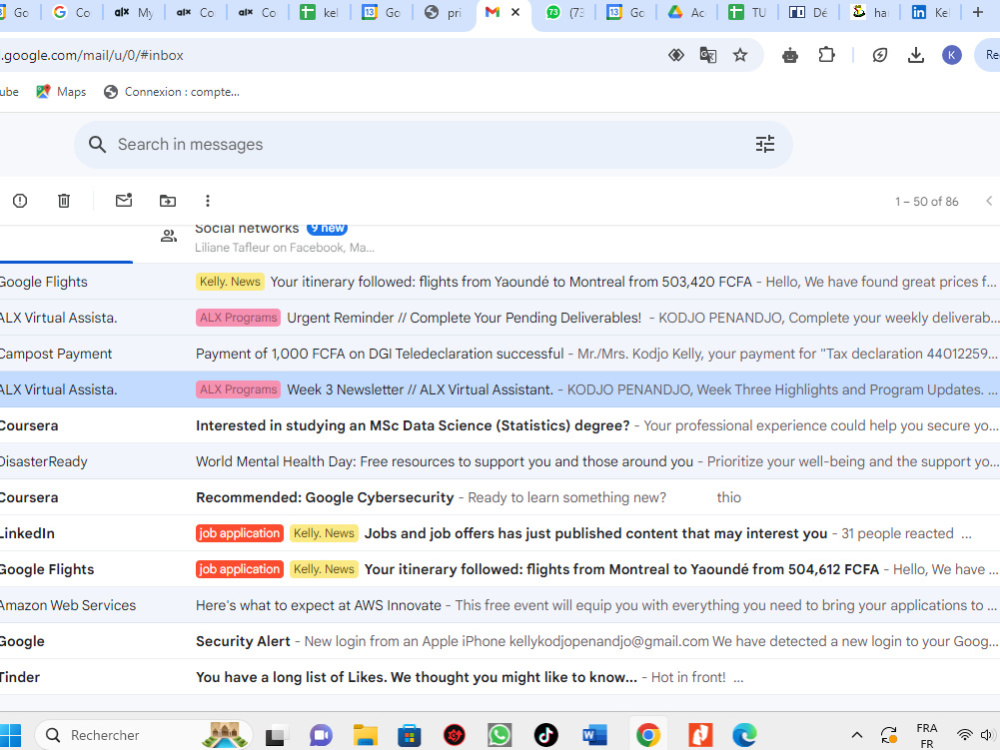Mark selected email as unread icon
1000x750 pixels.
[124, 200]
